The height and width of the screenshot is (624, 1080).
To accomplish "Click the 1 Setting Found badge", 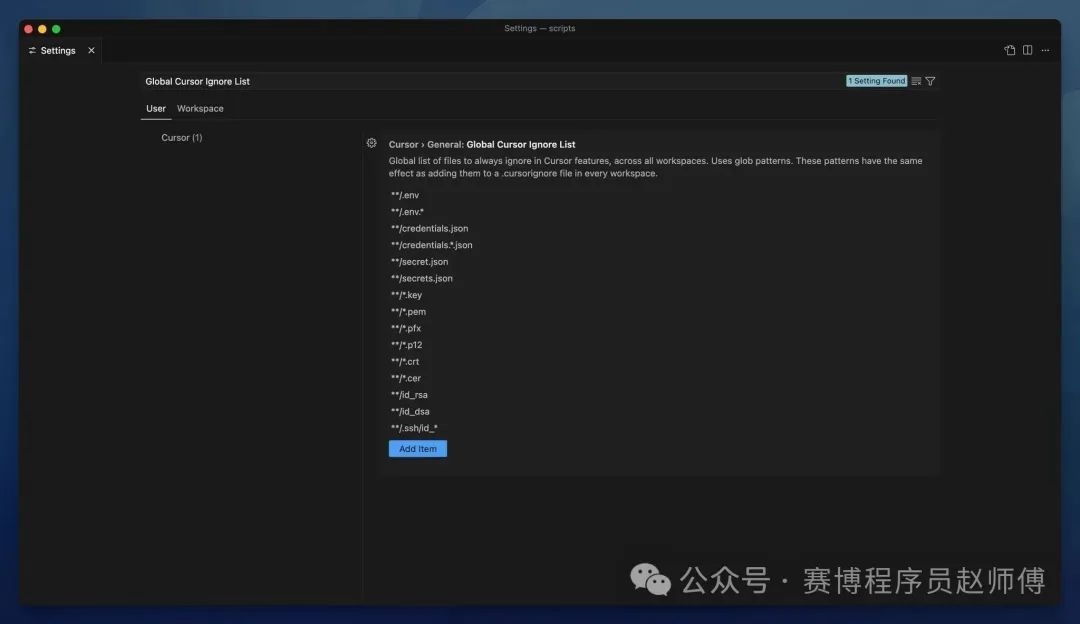I will coord(876,81).
